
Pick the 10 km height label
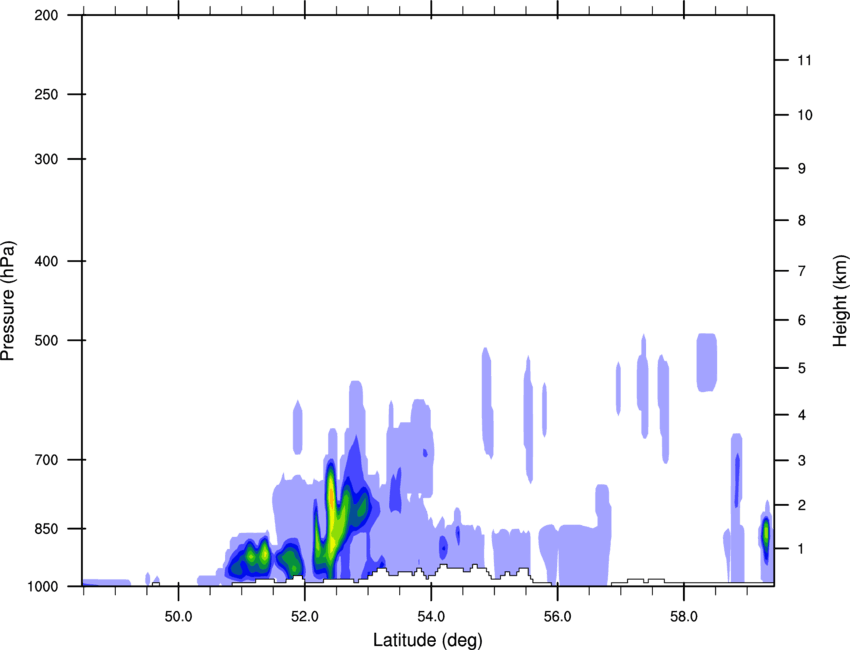805,115
